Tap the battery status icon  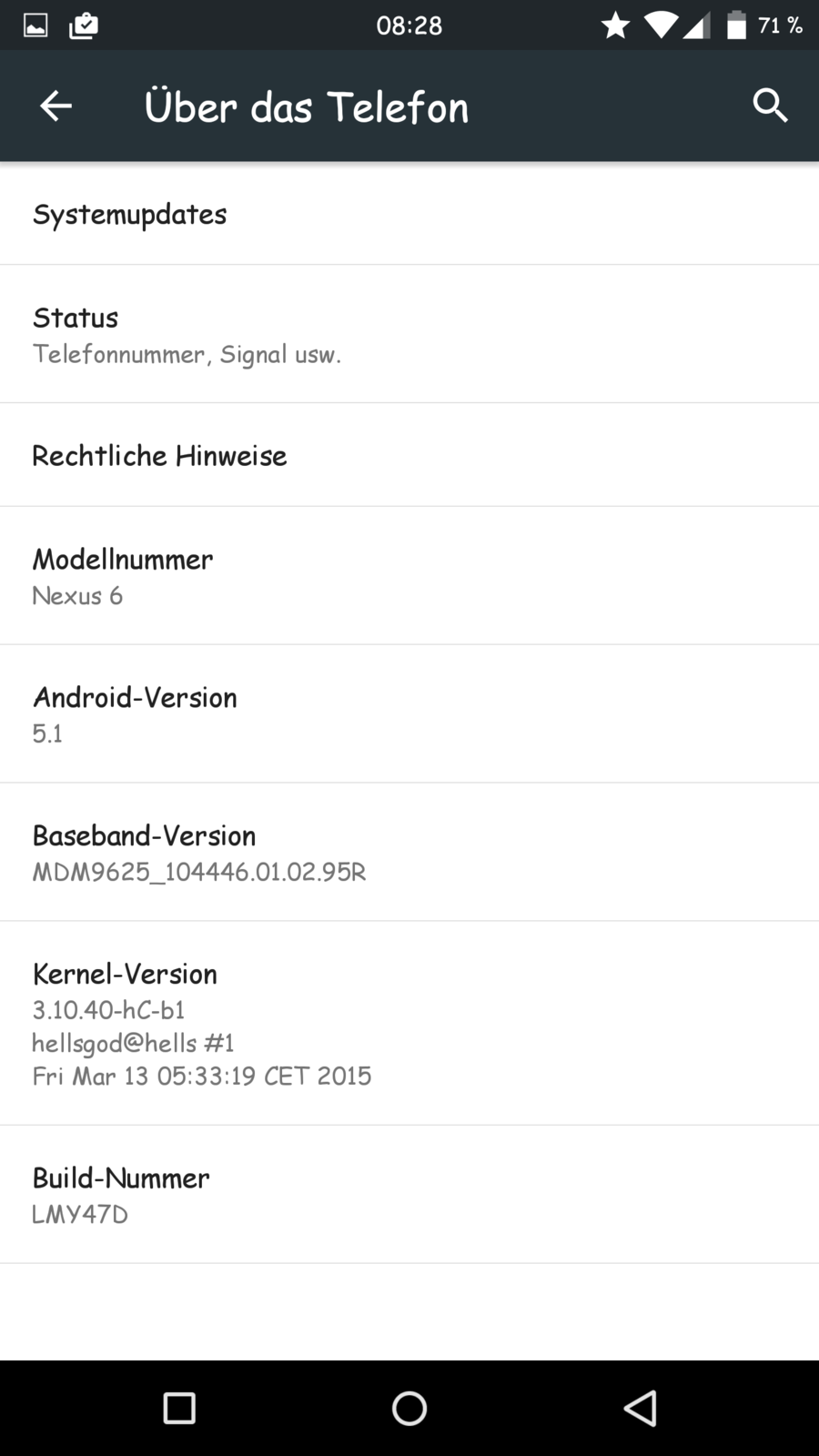point(735,25)
